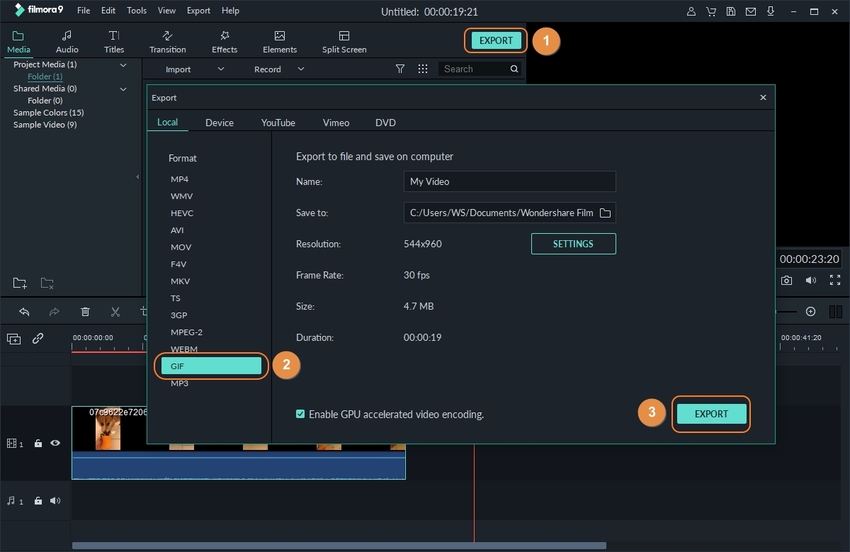
Task: Toggle GPU accelerated video encoding checkbox
Action: pyautogui.click(x=300, y=414)
